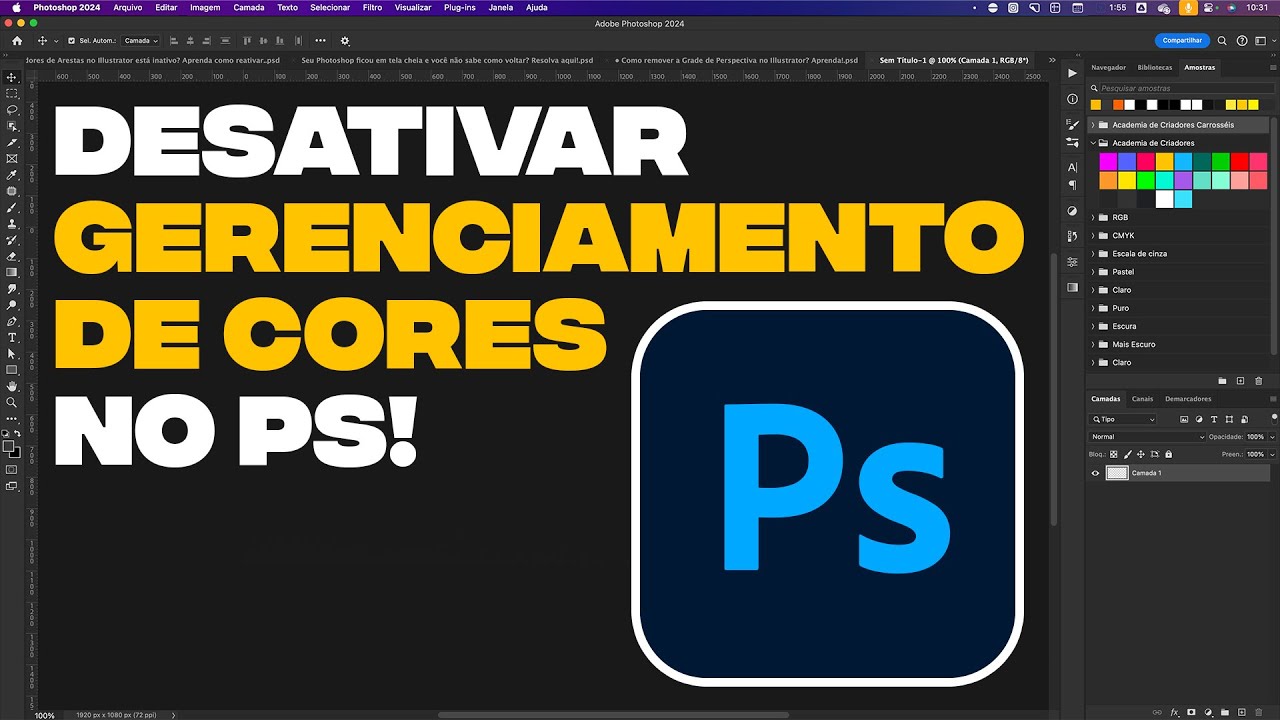Select the Clone Stamp tool
The height and width of the screenshot is (720, 1280).
click(12, 223)
